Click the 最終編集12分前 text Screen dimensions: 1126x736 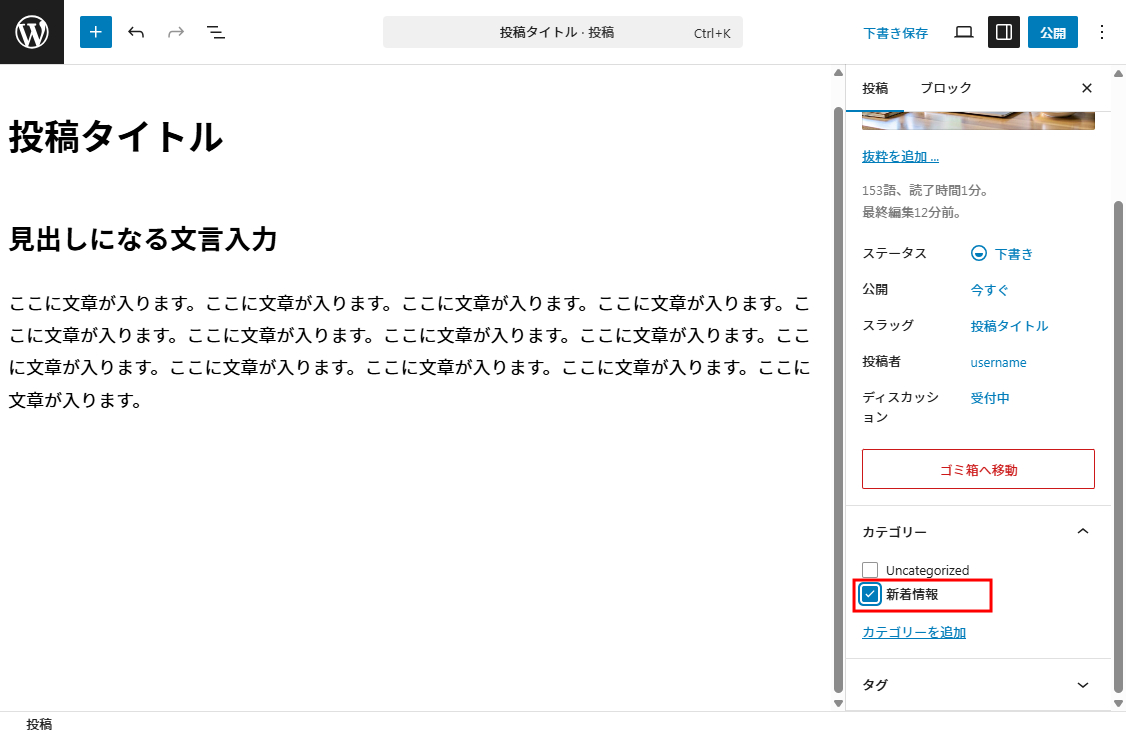pyautogui.click(x=911, y=213)
